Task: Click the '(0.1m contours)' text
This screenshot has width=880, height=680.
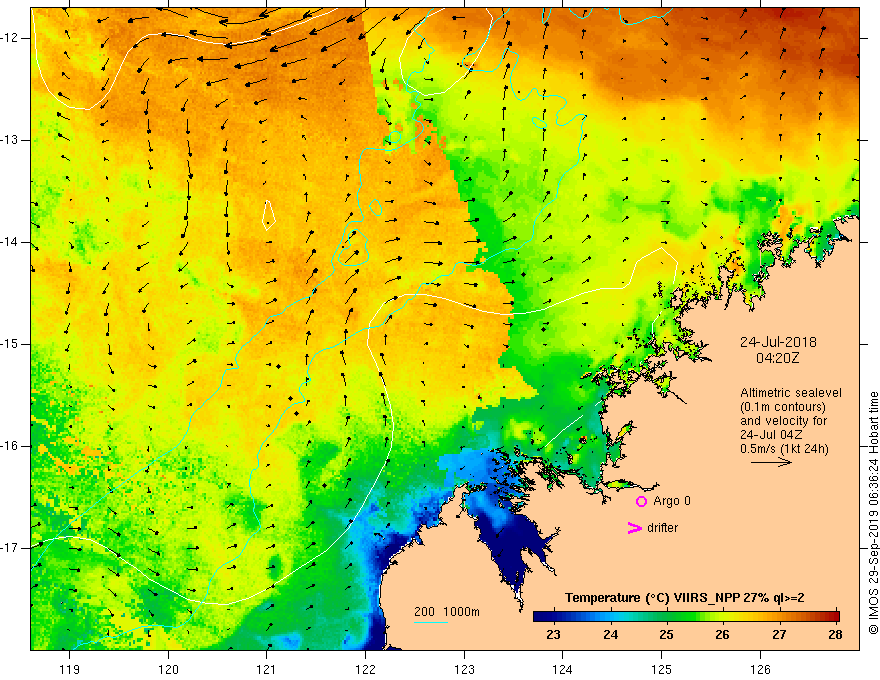Action: 783,407
